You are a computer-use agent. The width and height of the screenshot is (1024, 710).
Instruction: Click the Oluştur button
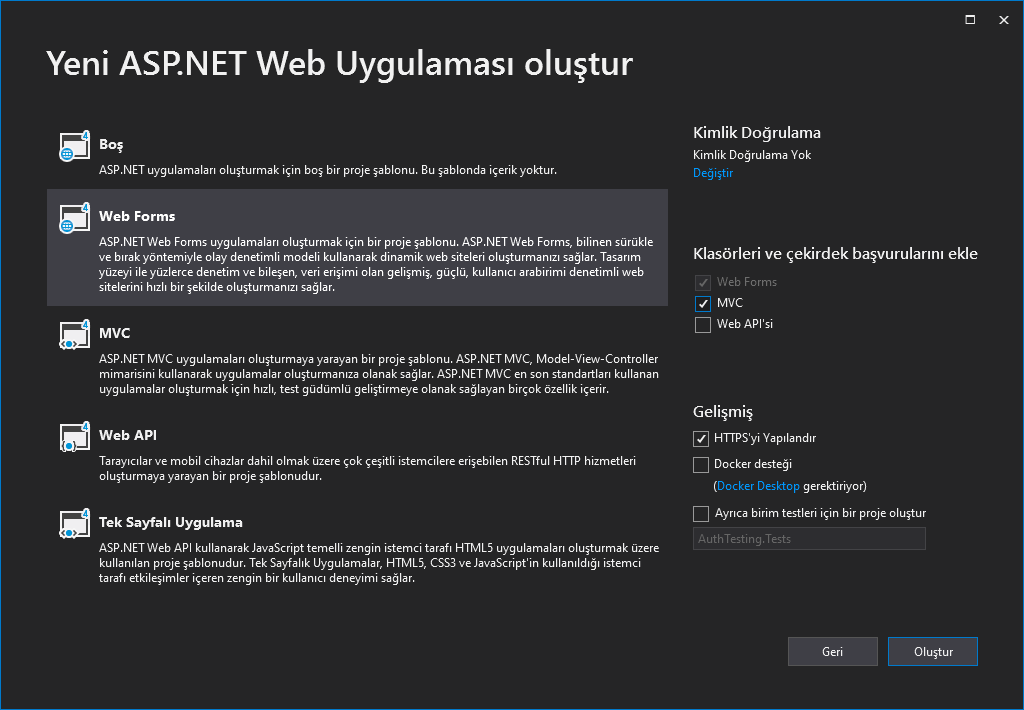coord(933,652)
